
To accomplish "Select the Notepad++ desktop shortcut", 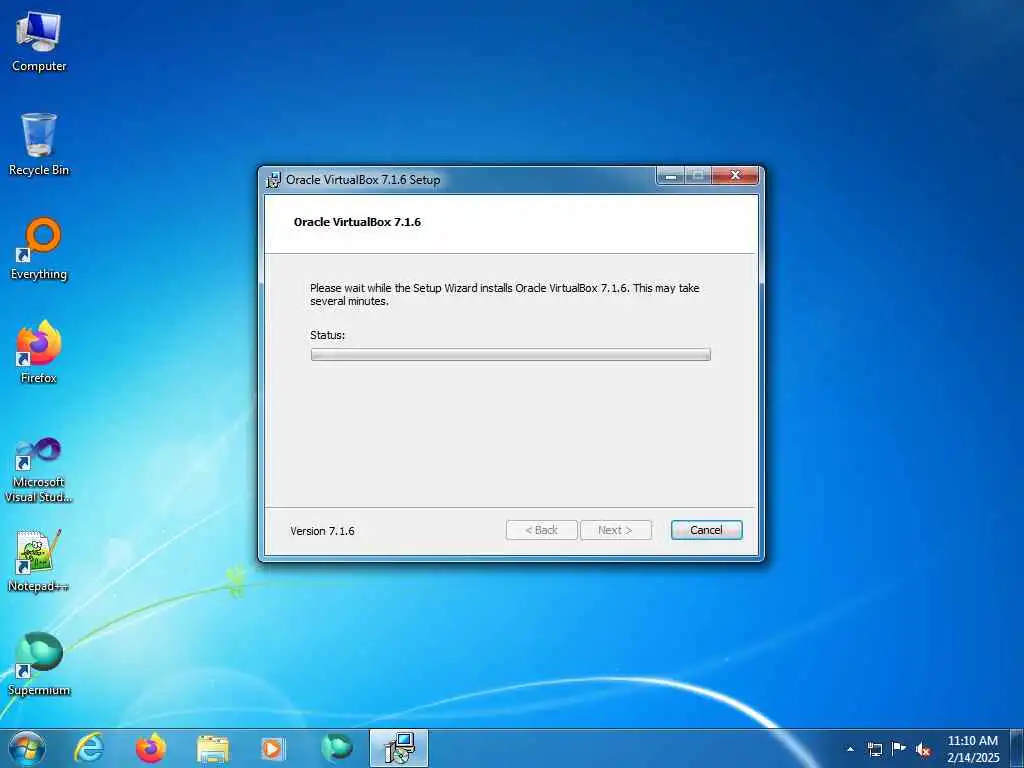I will click(39, 560).
